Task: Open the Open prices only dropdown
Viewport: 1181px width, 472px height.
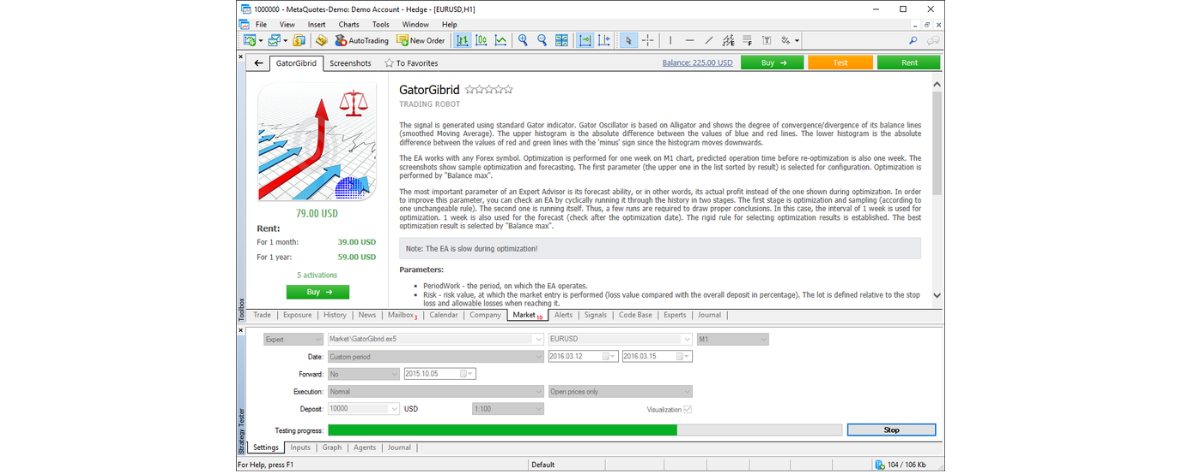Action: pyautogui.click(x=621, y=391)
